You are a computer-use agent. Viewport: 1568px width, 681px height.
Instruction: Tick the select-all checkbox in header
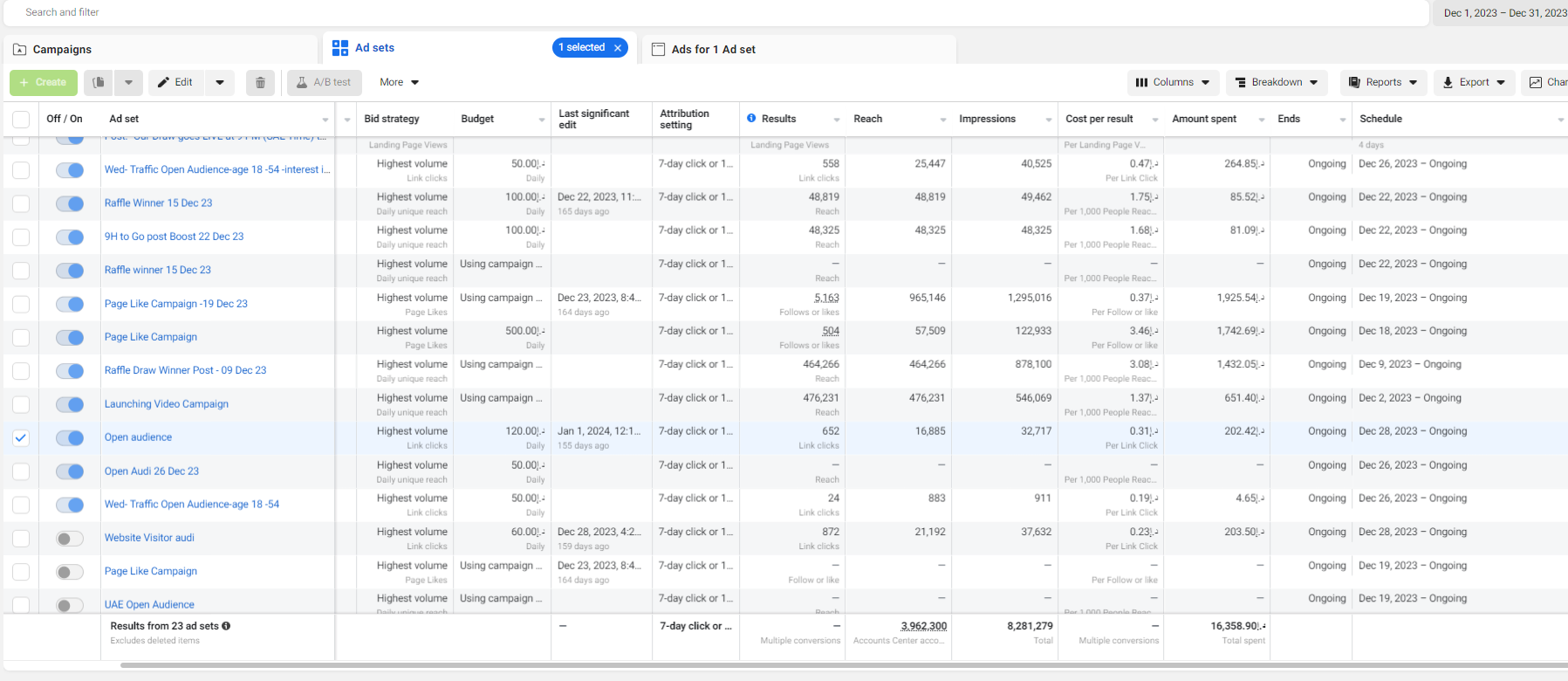(21, 120)
